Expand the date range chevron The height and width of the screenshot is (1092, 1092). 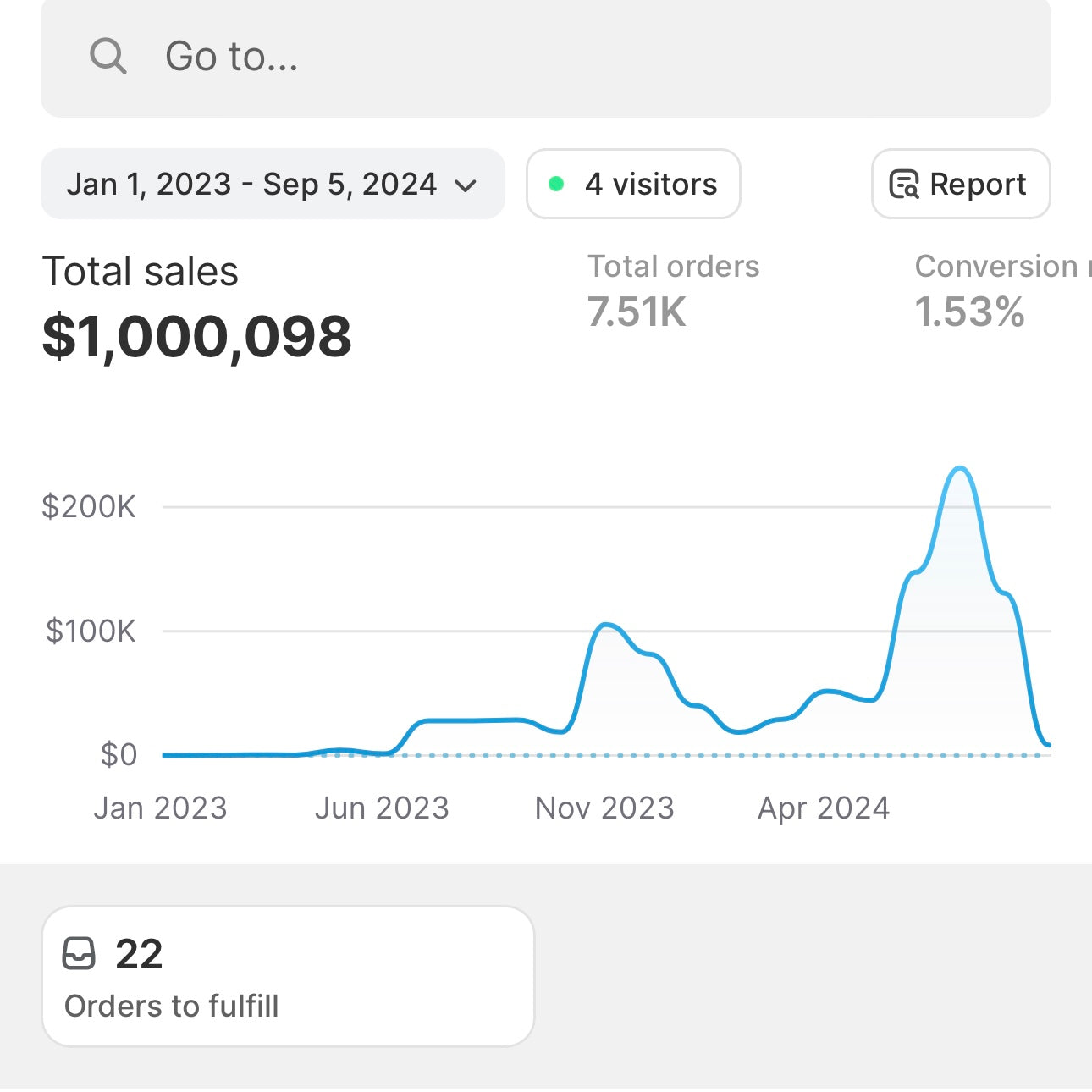point(466,185)
